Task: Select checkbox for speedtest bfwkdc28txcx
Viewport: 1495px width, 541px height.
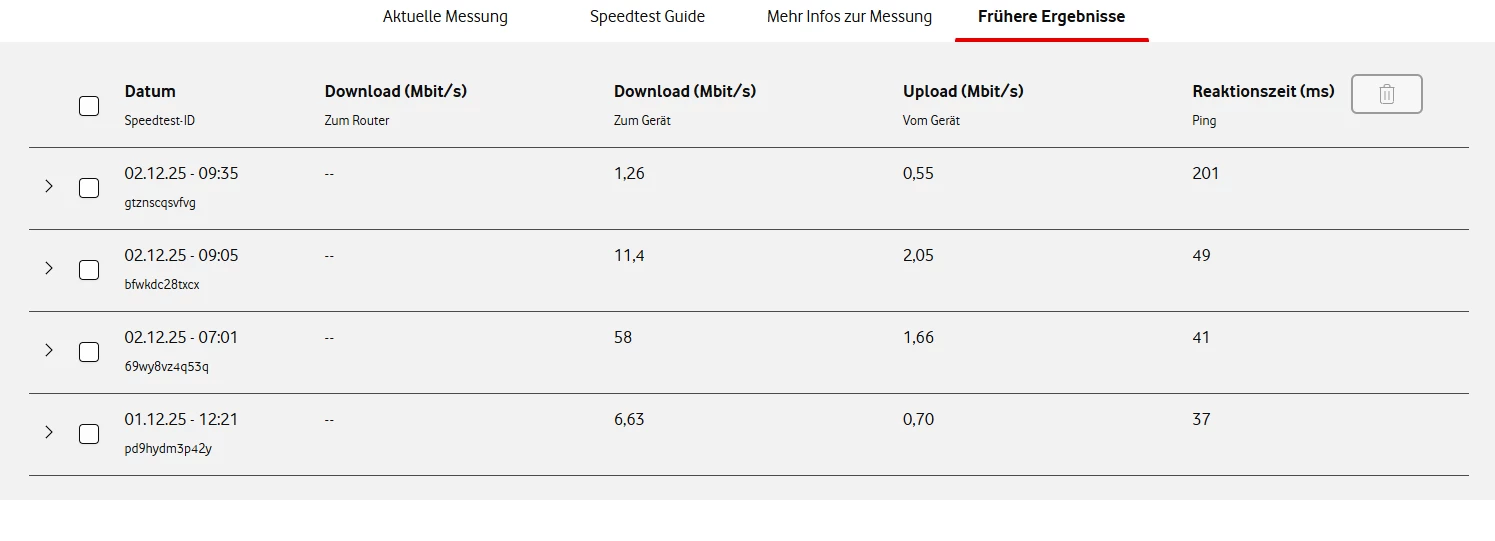Action: 89,270
